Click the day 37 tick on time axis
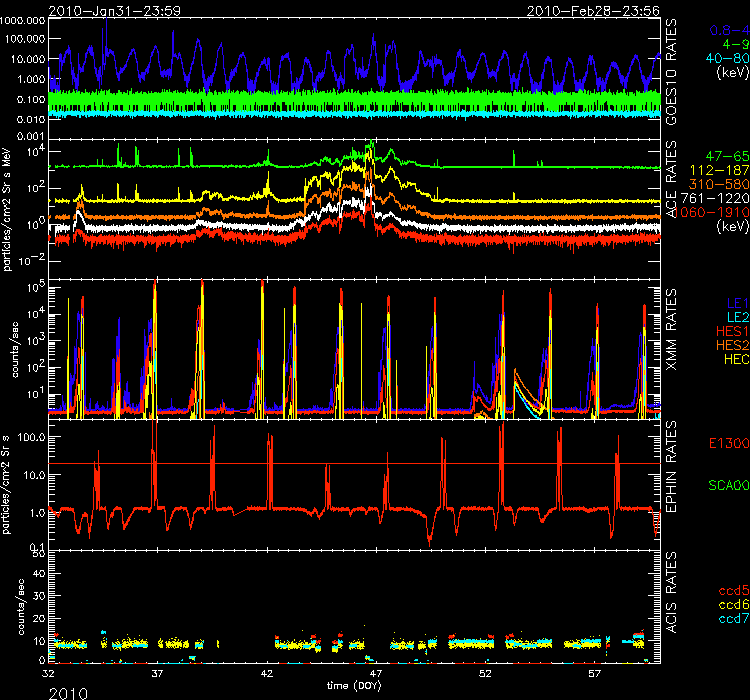The width and height of the screenshot is (750, 700). click(x=157, y=673)
